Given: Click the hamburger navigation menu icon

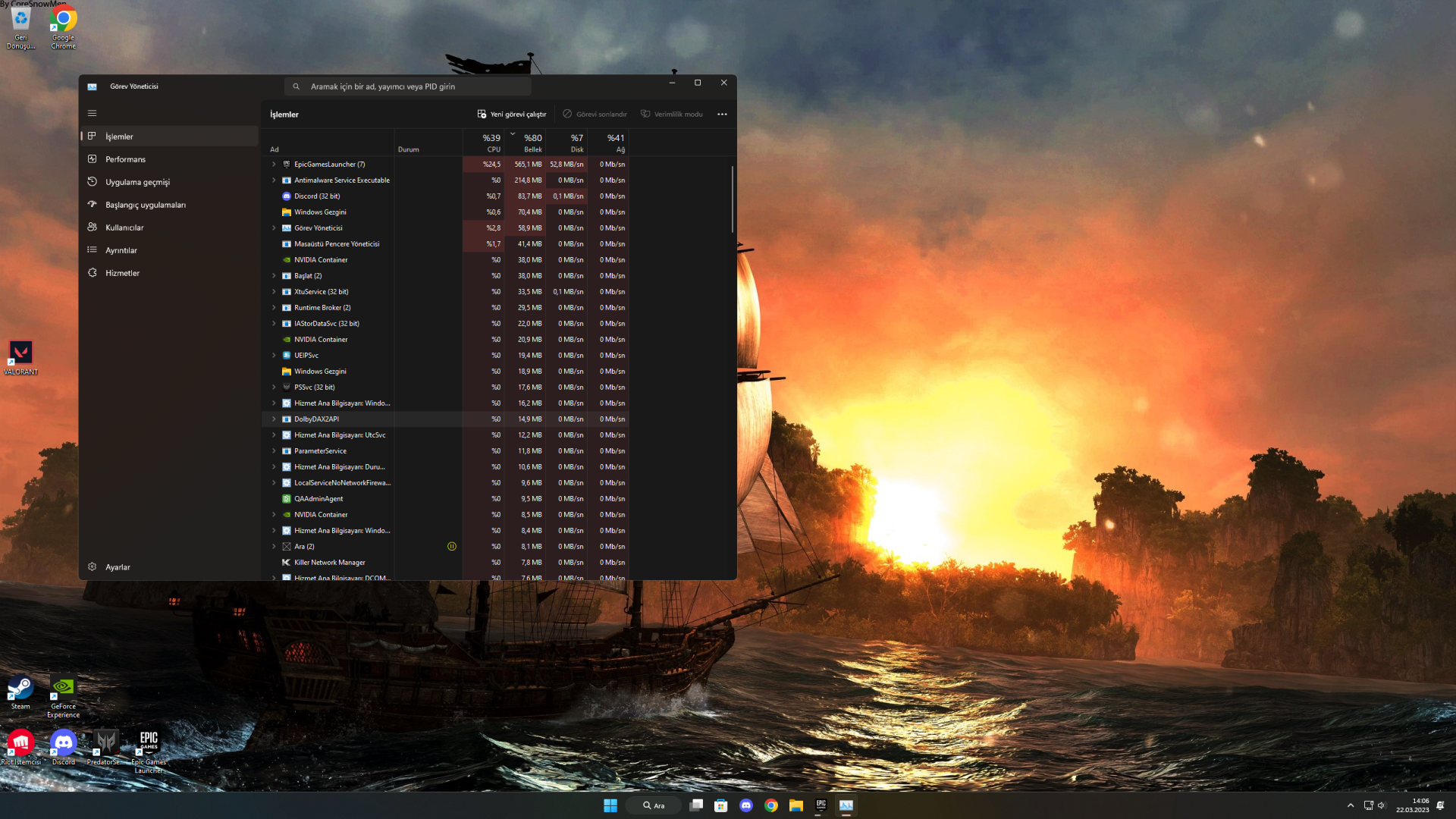Looking at the screenshot, I should pos(92,114).
